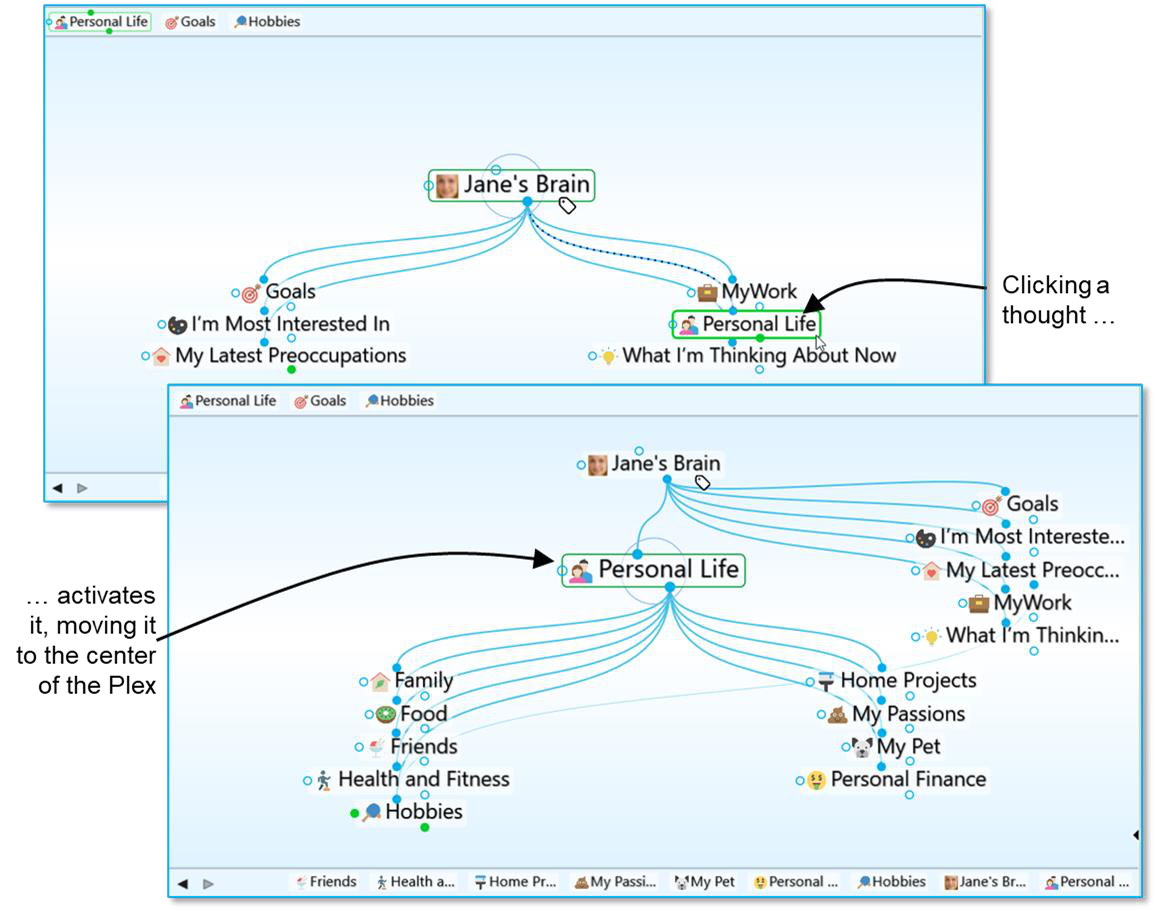Open the Hobbies pin in lower window
The image size is (1156, 911).
click(398, 401)
